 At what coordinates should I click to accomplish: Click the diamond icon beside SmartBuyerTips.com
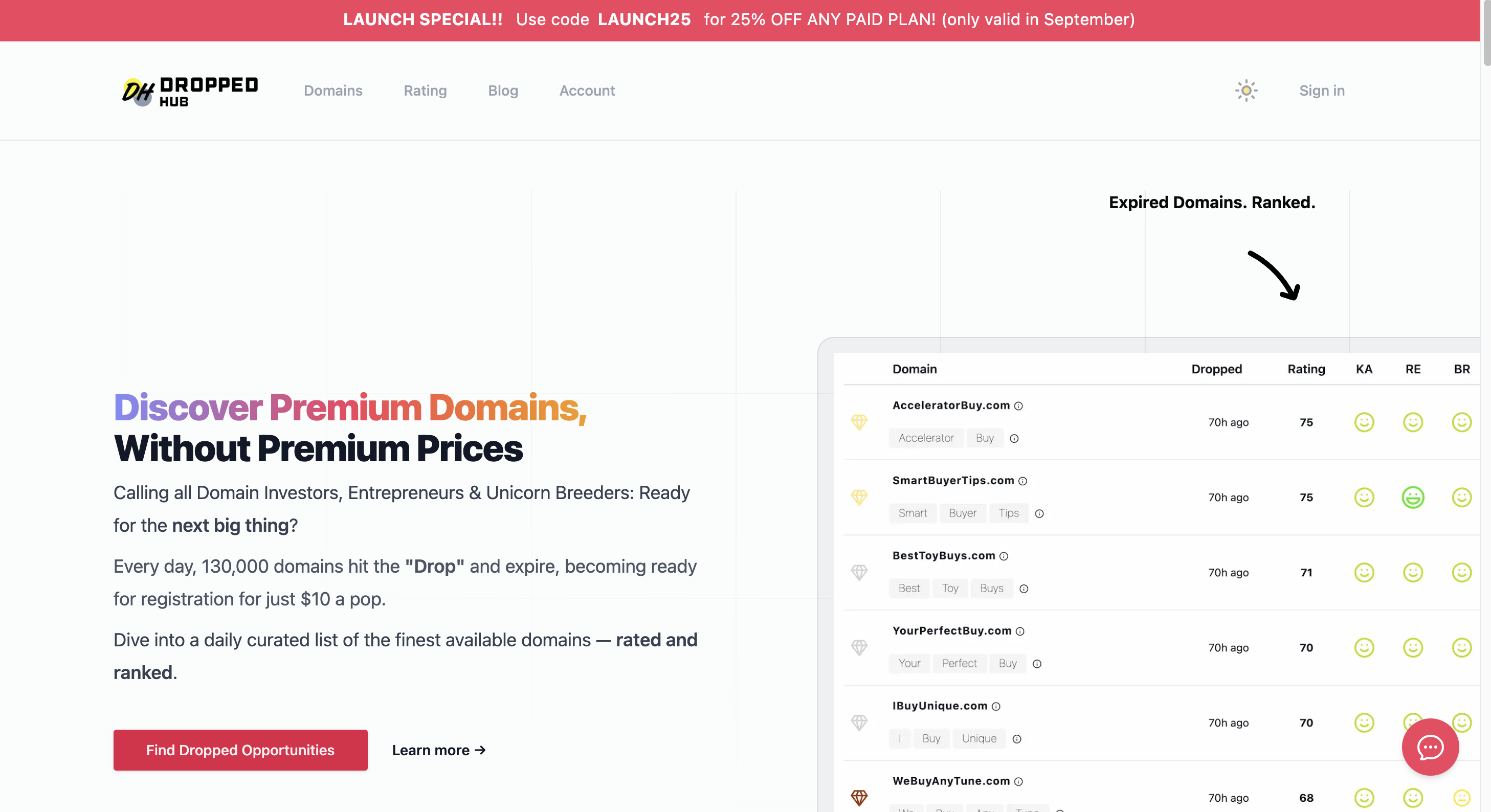(859, 497)
